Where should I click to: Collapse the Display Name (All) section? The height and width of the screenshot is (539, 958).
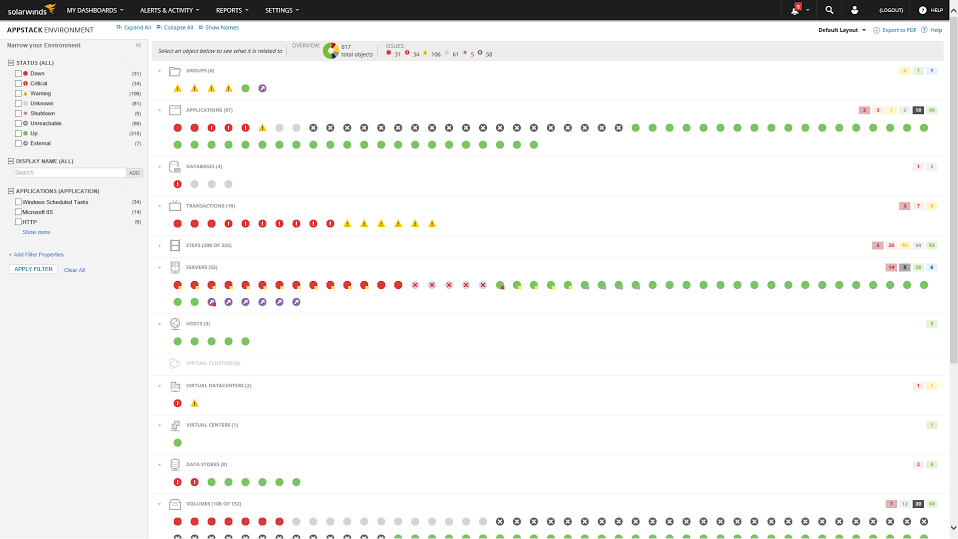tap(11, 161)
